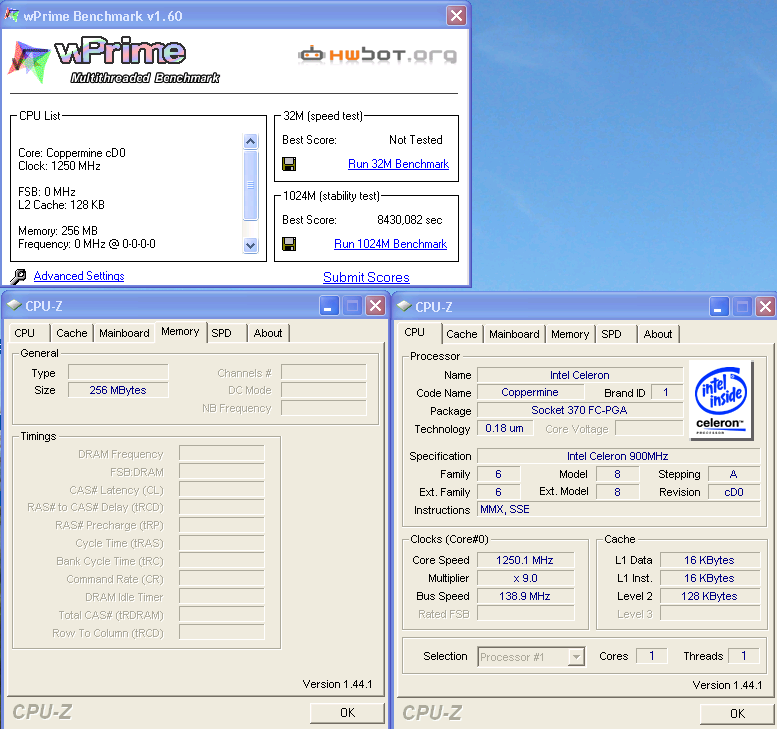Viewport: 777px width, 729px height.
Task: Switch to Mainboard tab in right CPU-Z
Action: 514,334
